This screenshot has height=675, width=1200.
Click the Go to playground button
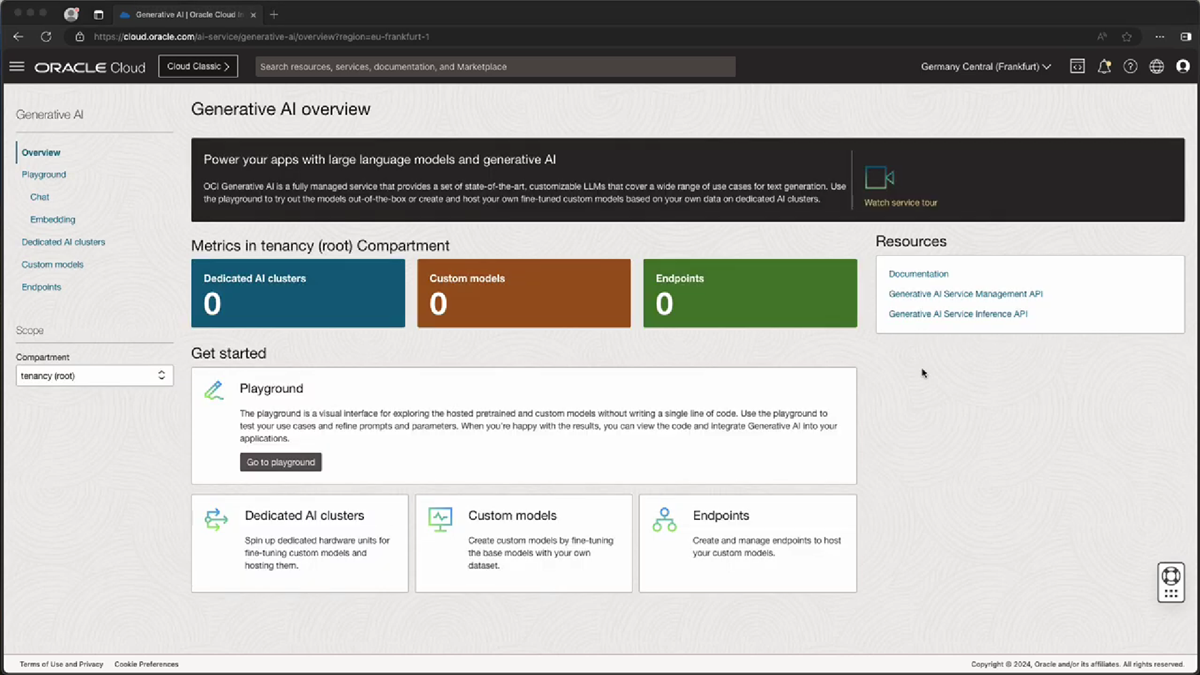coord(280,462)
